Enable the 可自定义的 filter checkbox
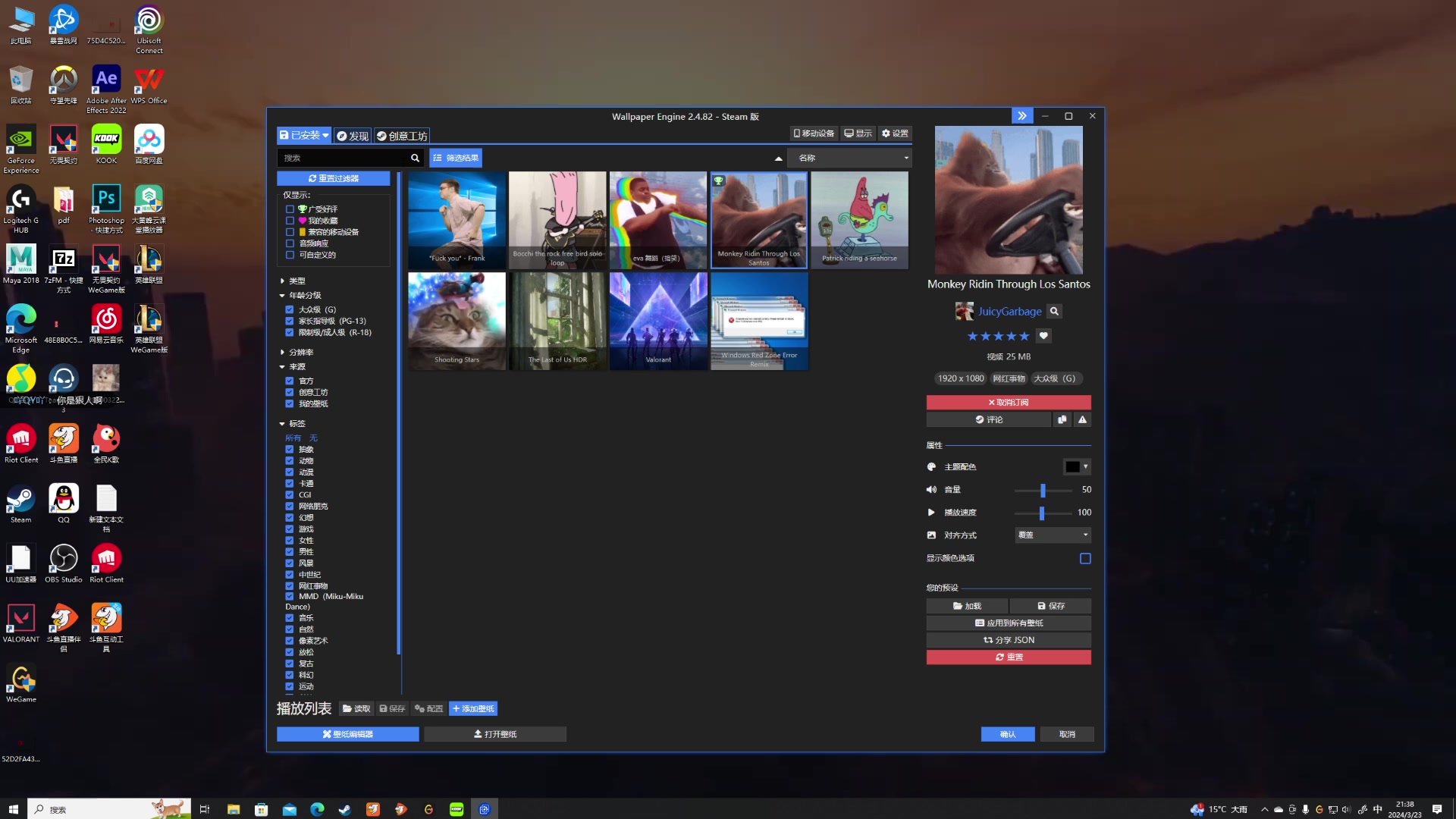 tap(290, 255)
